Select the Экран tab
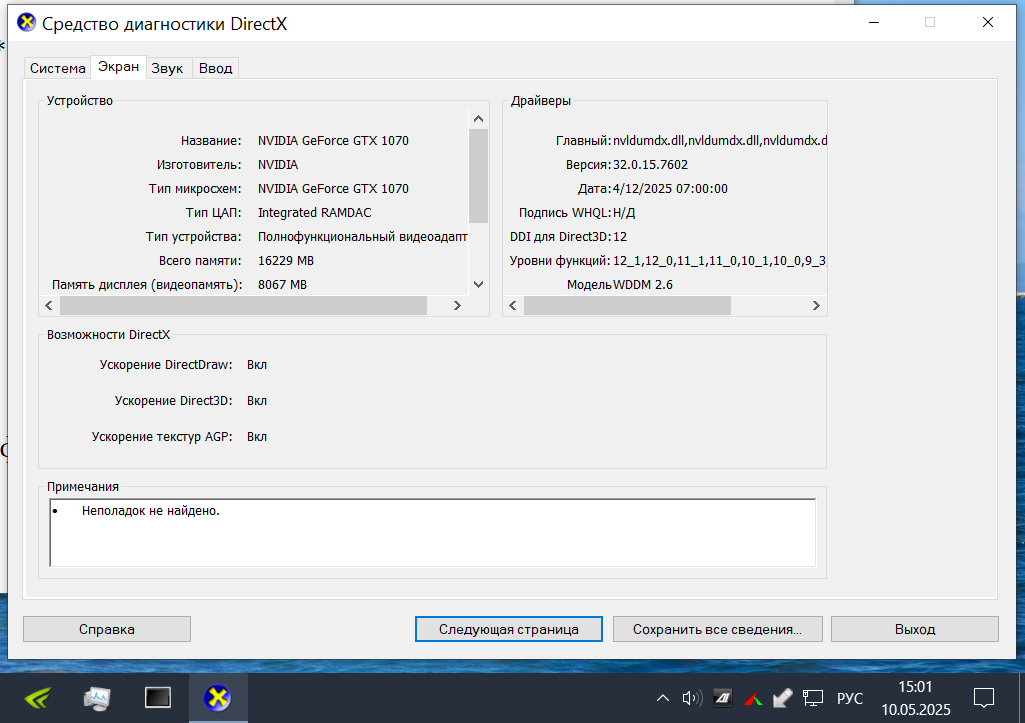 tap(118, 67)
